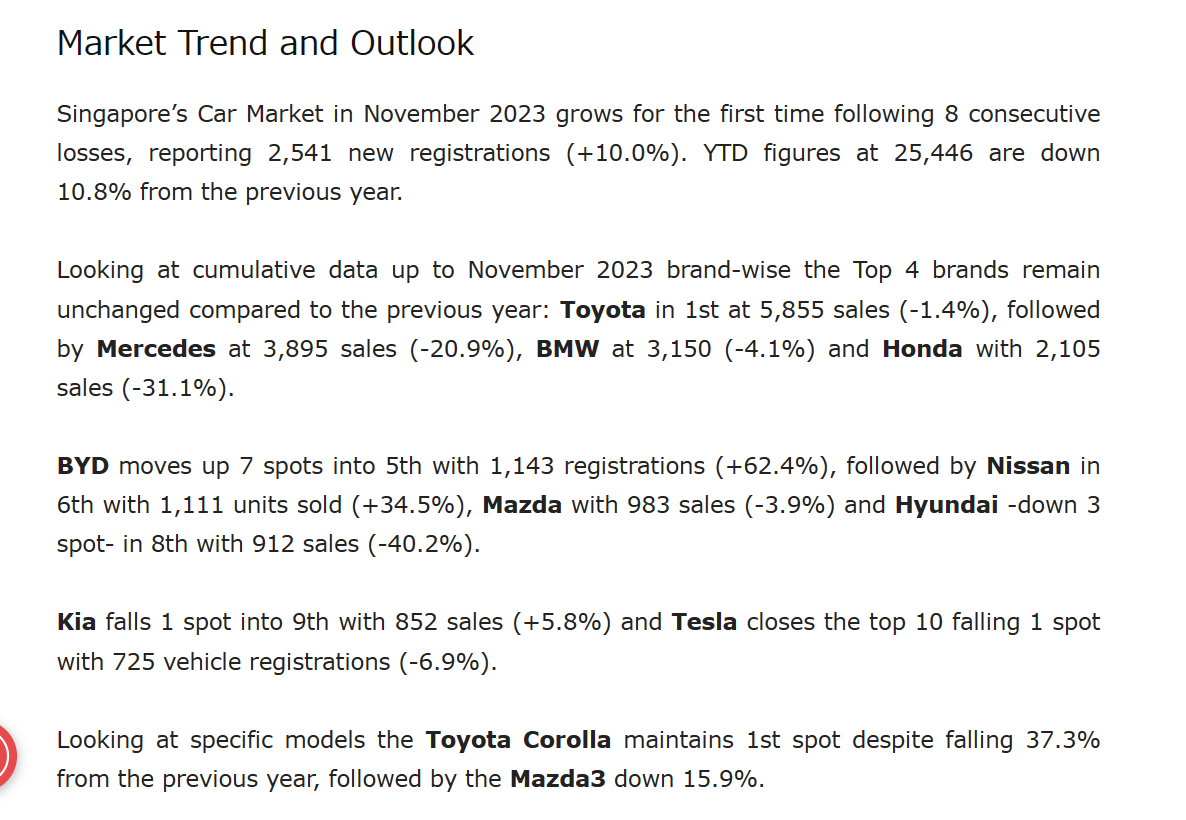Screen dimensions: 1186x820
Task: Click the 37.3% percentage in last paragraph
Action: click(1063, 740)
